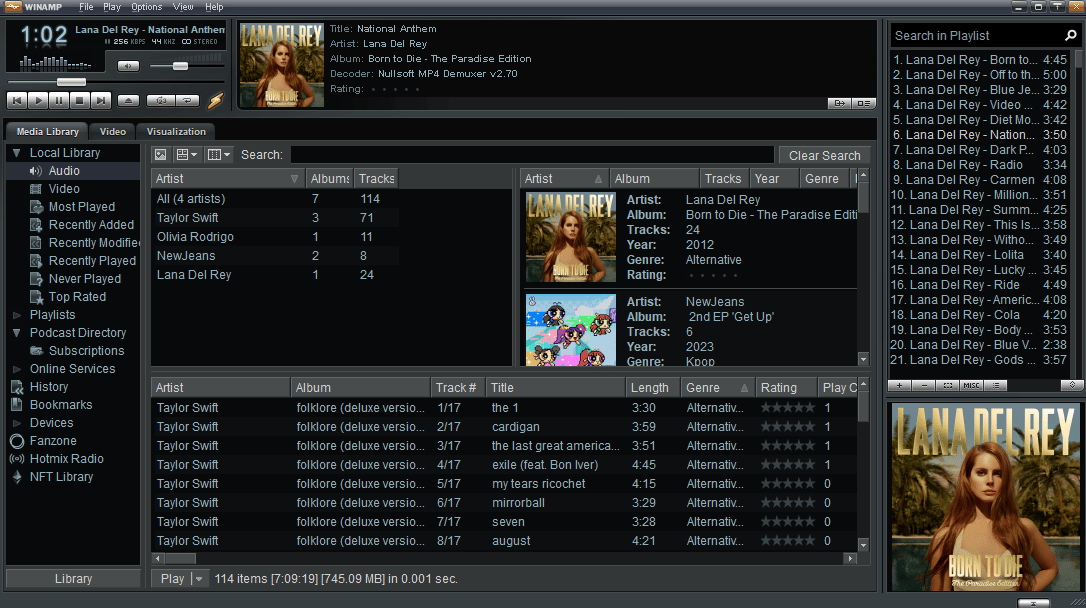Open the Fanzone section

53,440
